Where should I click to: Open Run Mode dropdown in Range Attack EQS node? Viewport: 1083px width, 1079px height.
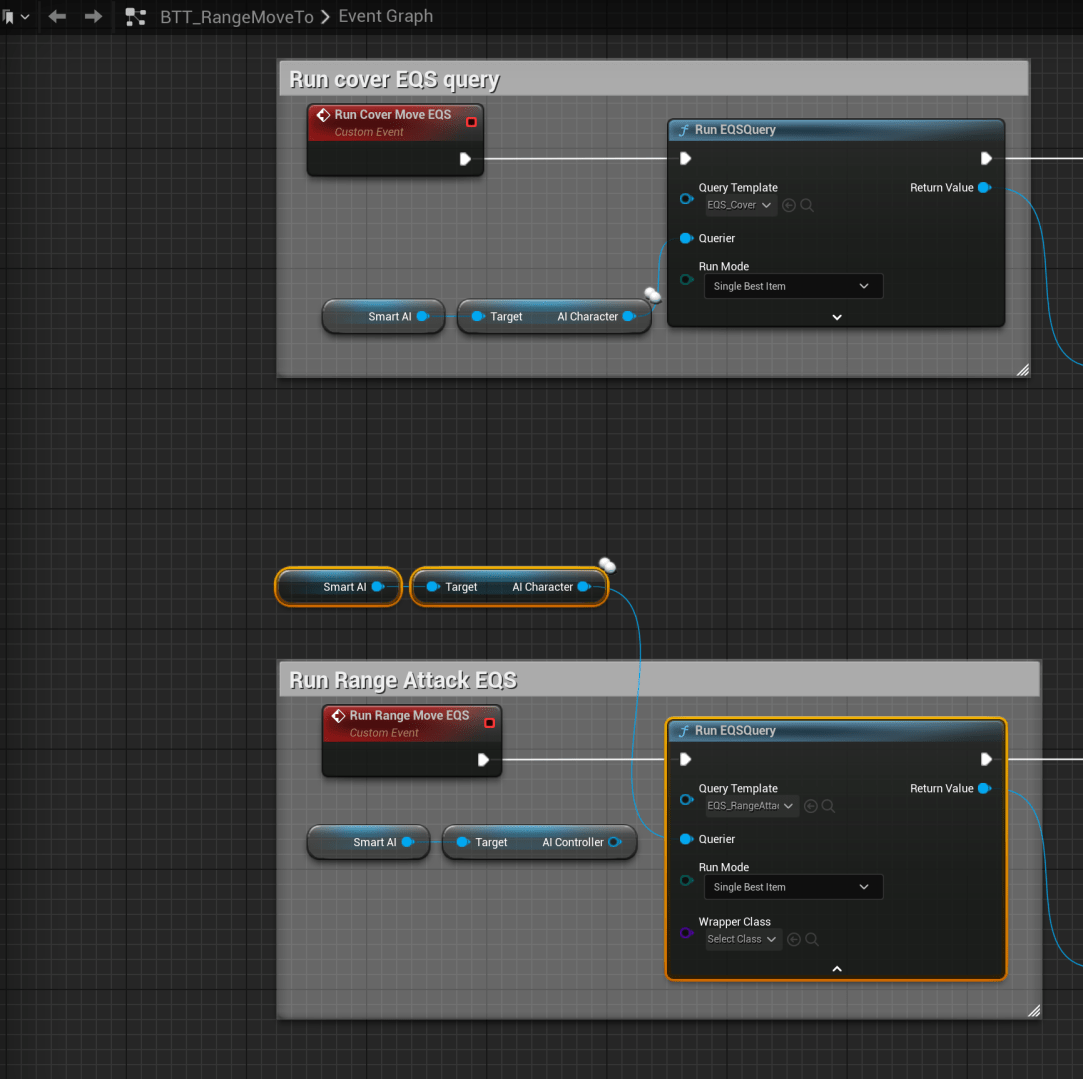point(792,887)
